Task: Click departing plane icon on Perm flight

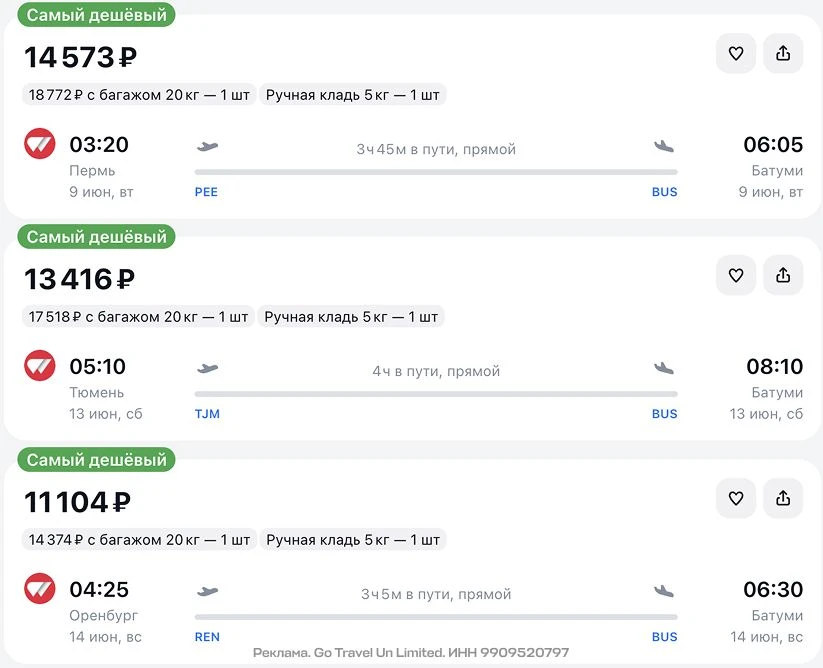Action: [x=208, y=147]
